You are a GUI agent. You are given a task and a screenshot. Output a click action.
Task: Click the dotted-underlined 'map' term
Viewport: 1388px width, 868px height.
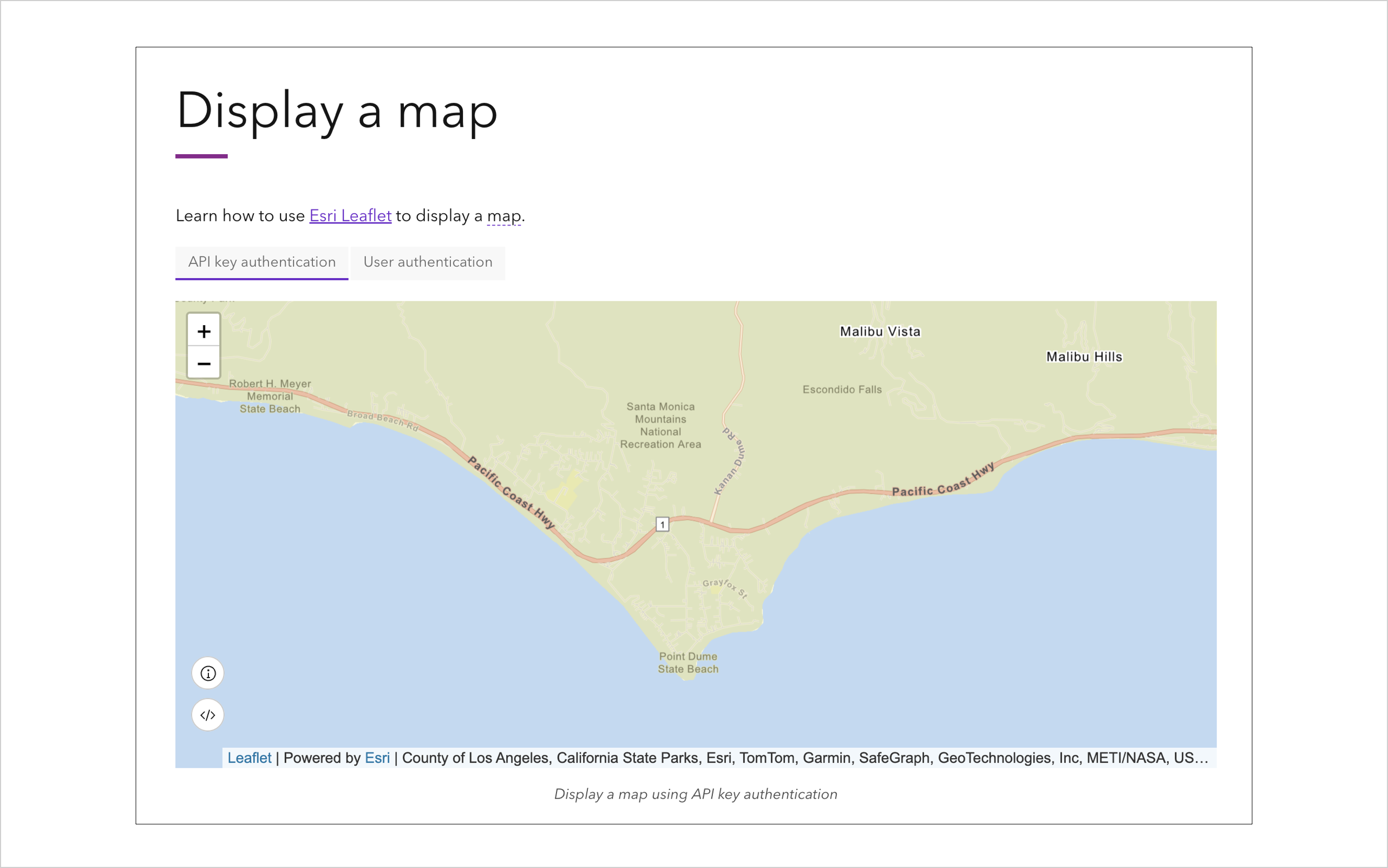(x=504, y=216)
